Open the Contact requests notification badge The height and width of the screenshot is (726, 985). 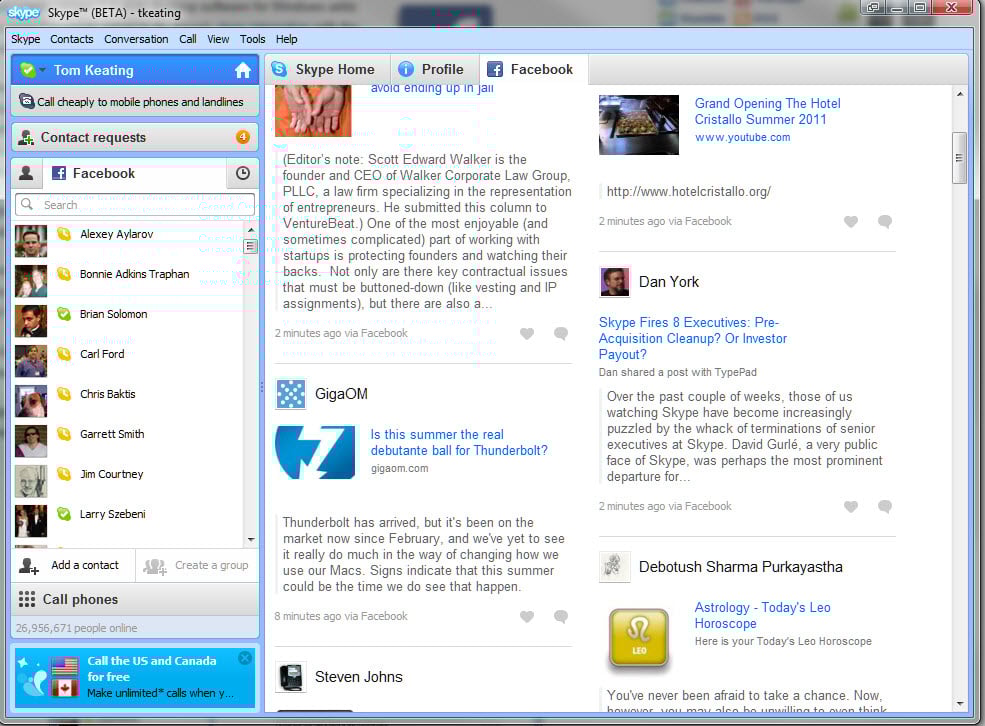[242, 137]
